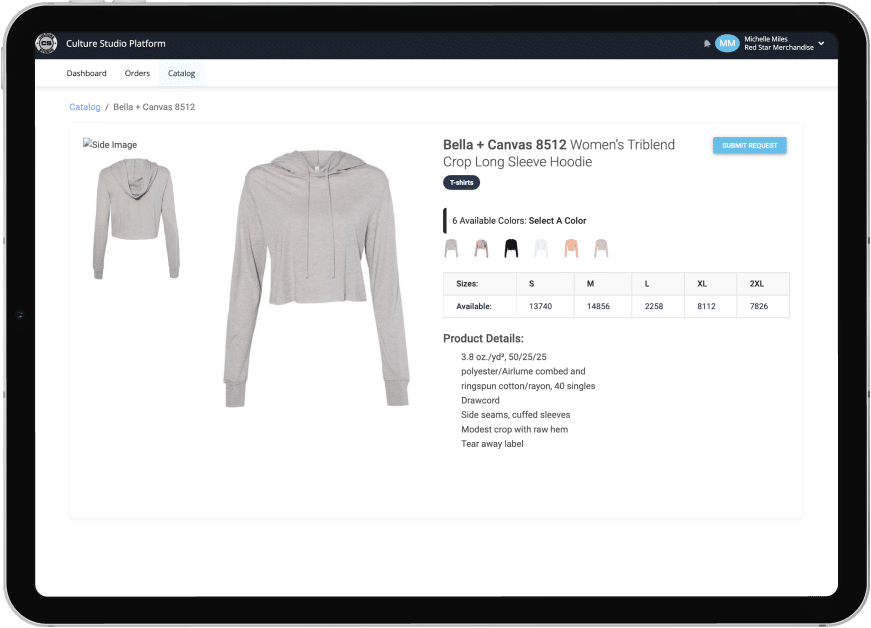871x628 pixels.
Task: Pick the last tan hoodie color
Action: tap(601, 248)
